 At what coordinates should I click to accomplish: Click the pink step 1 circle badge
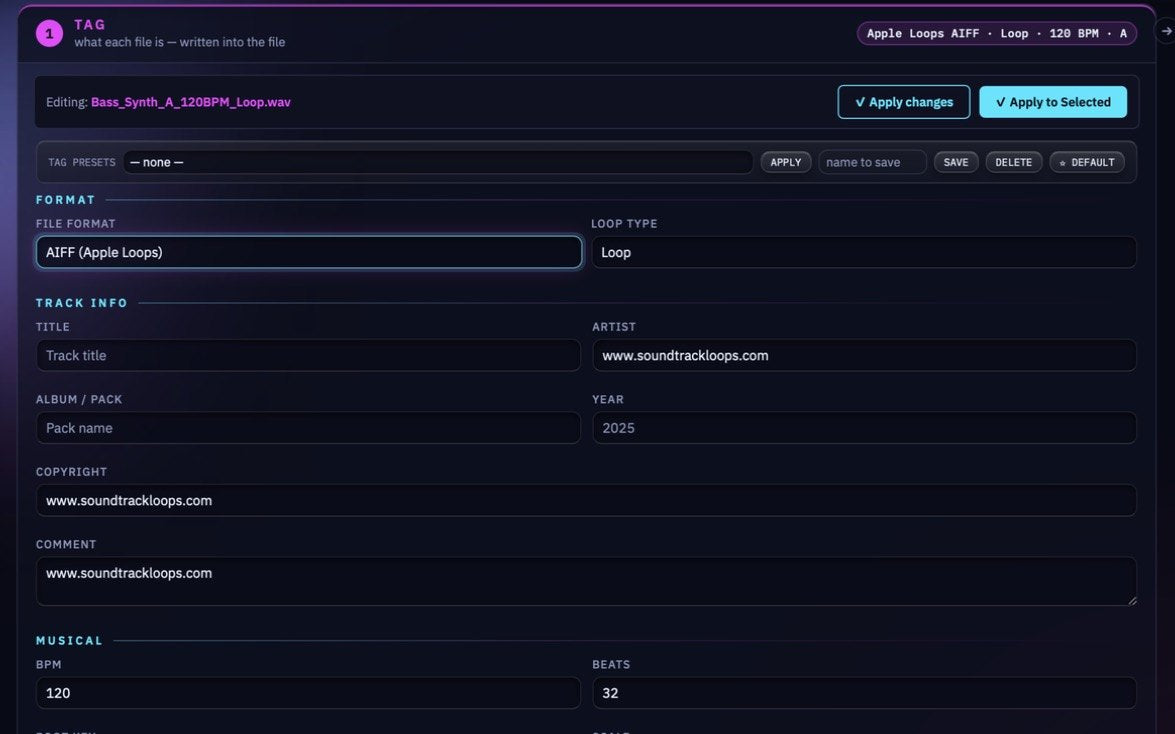(49, 33)
